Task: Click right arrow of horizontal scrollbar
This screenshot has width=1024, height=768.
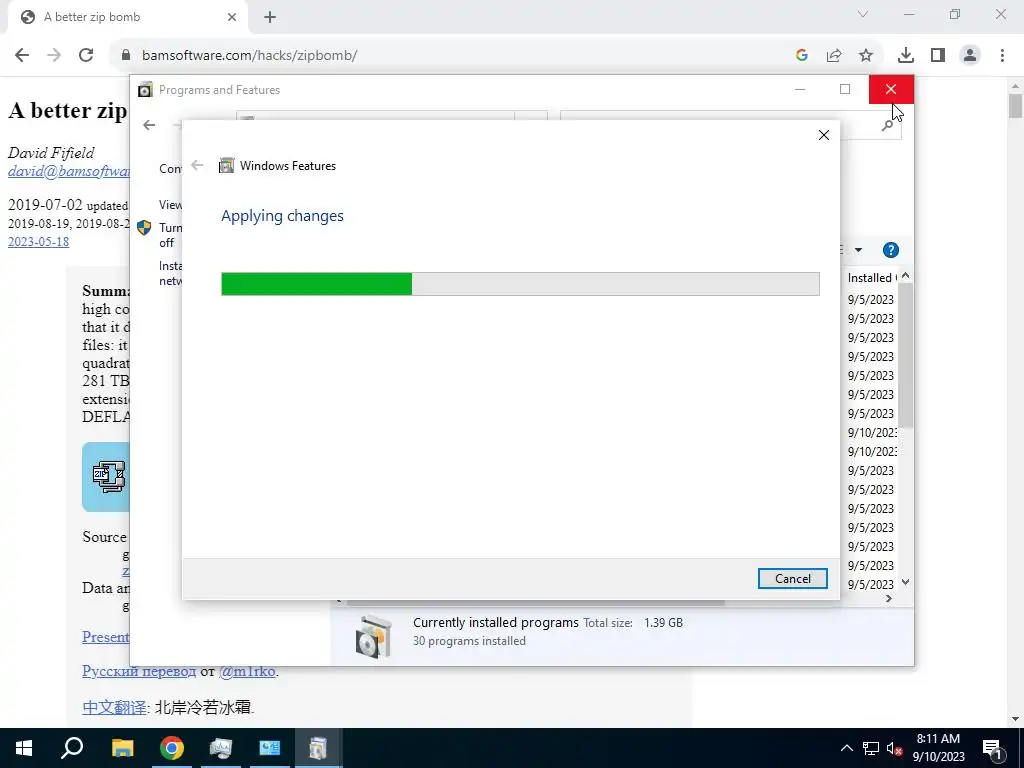Action: [x=888, y=598]
